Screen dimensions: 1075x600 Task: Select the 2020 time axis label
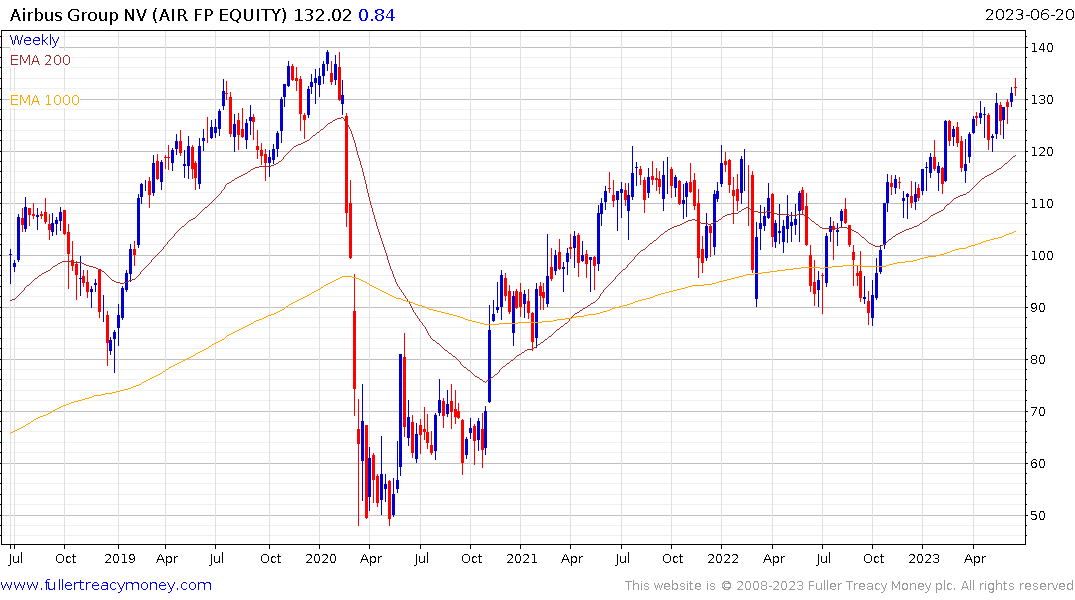[x=321, y=558]
